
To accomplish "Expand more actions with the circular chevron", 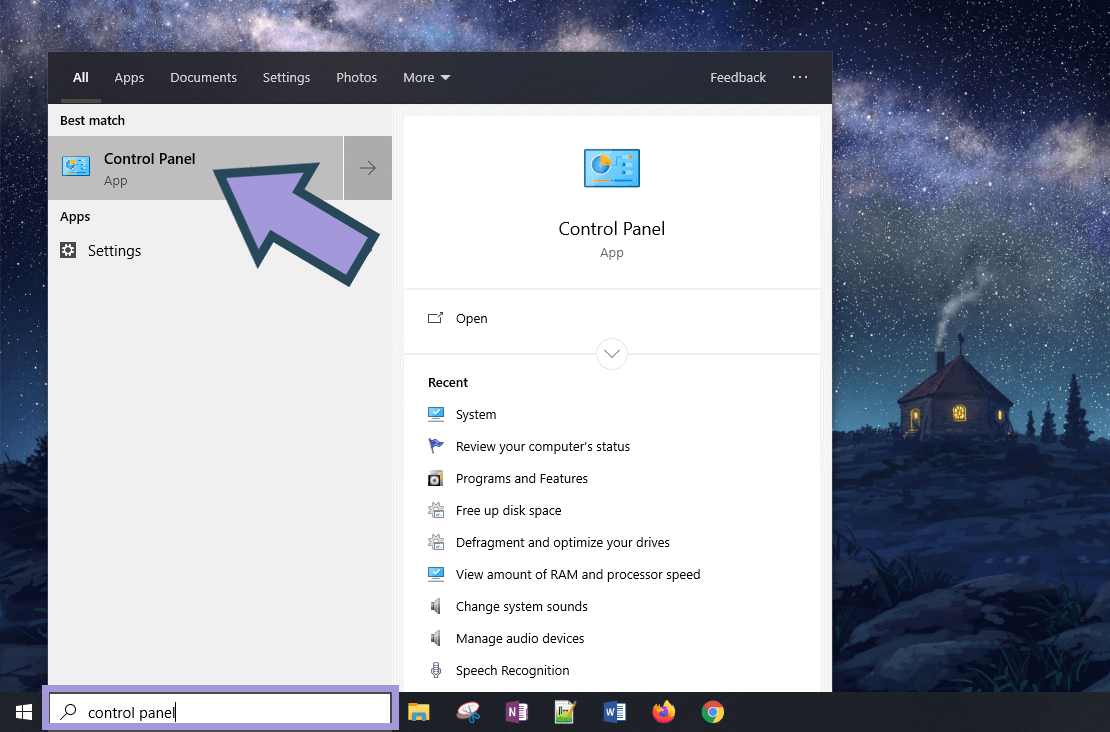I will 612,353.
